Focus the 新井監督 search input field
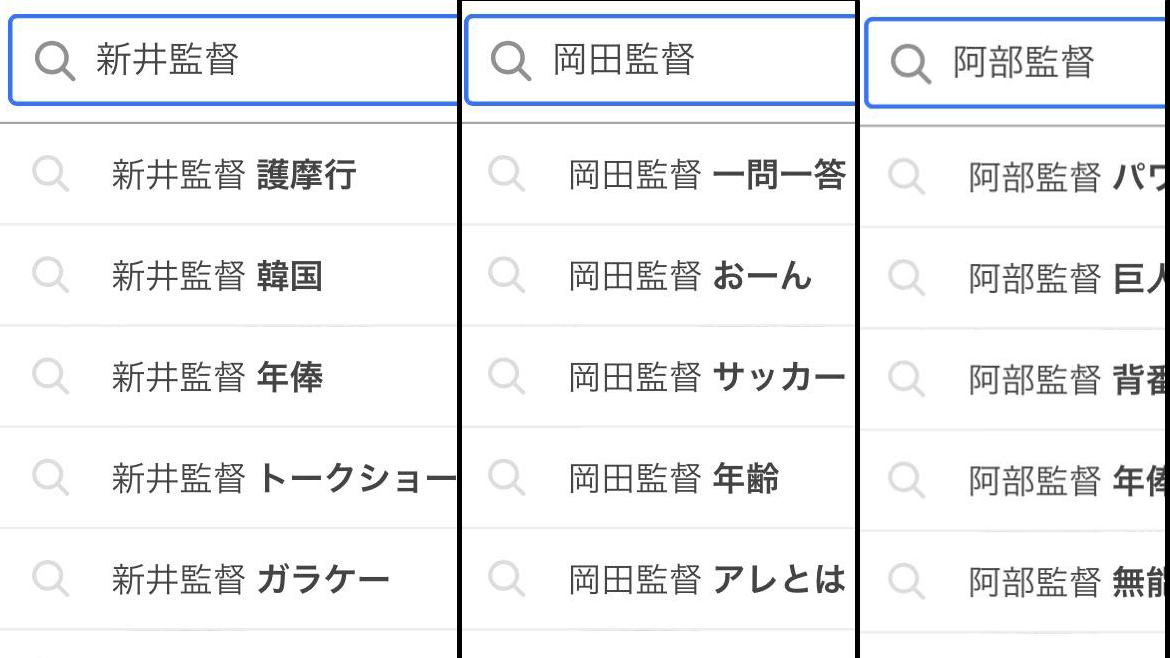This screenshot has width=1170, height=658. 270,61
